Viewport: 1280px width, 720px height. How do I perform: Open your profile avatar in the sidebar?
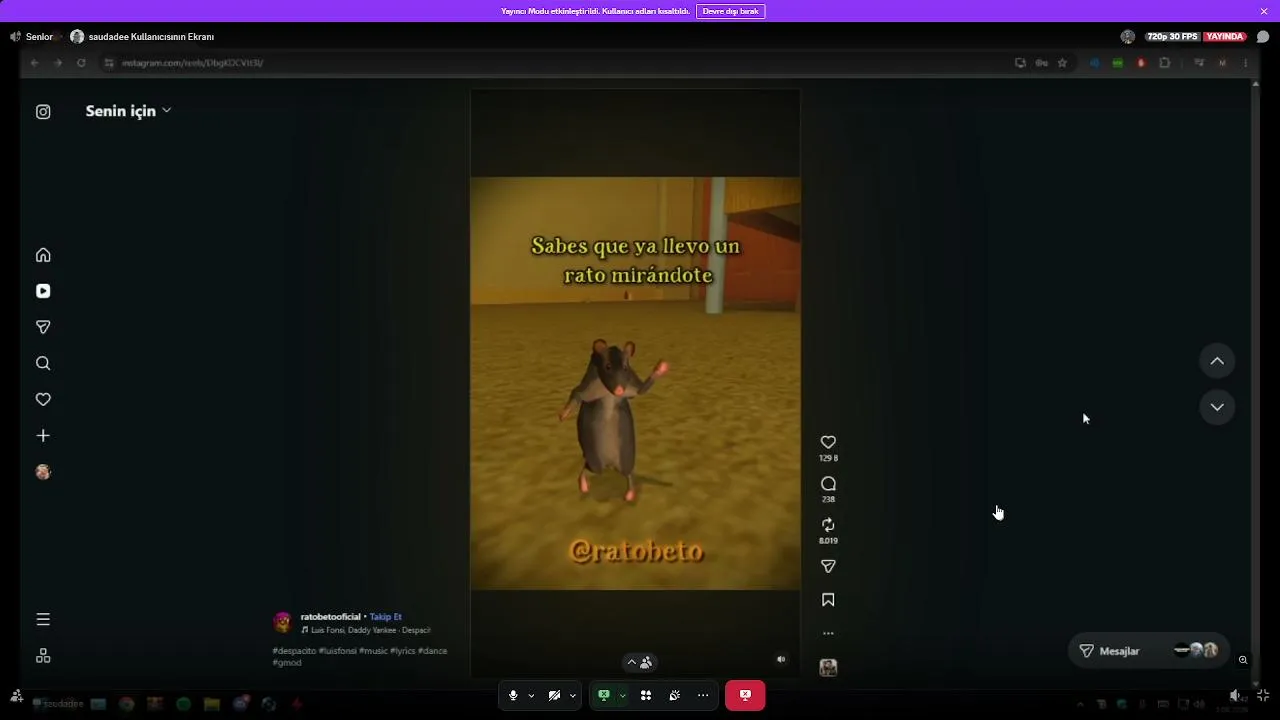tap(43, 472)
